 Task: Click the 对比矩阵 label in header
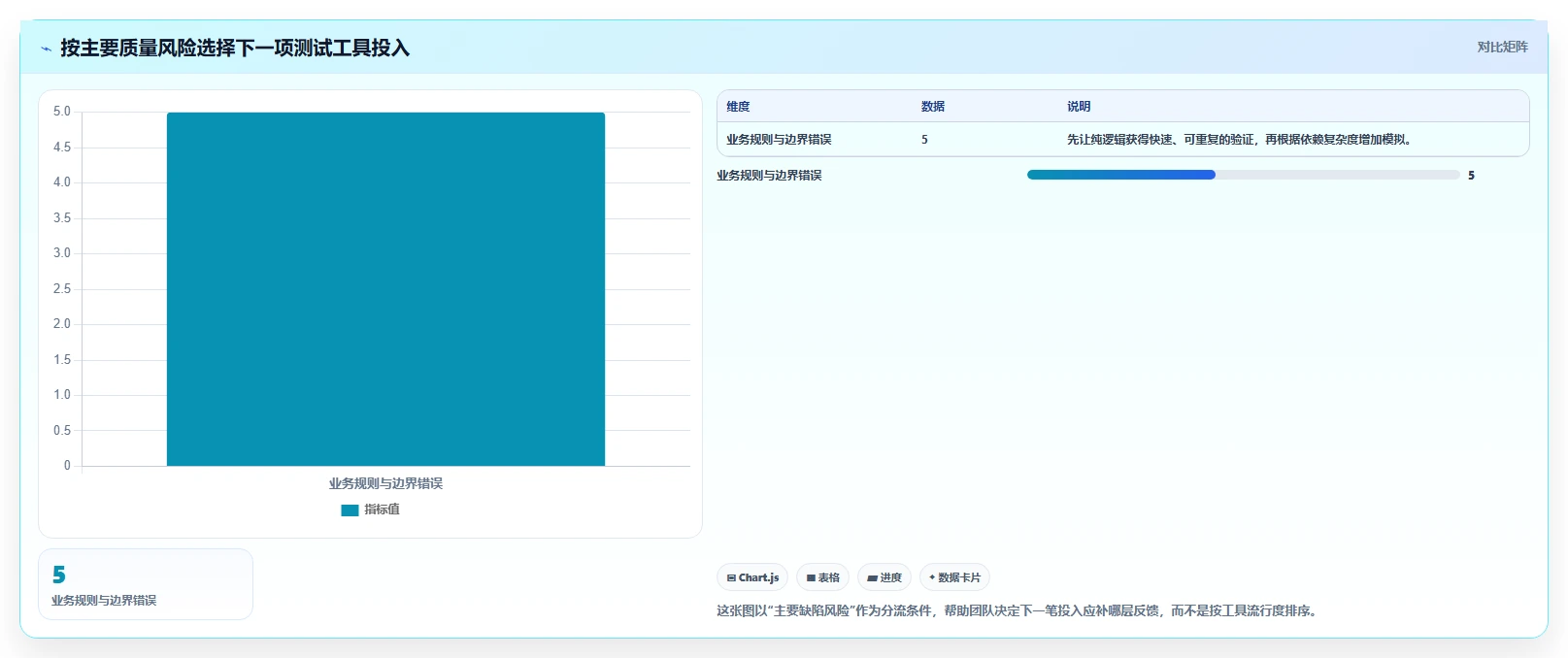(1502, 47)
